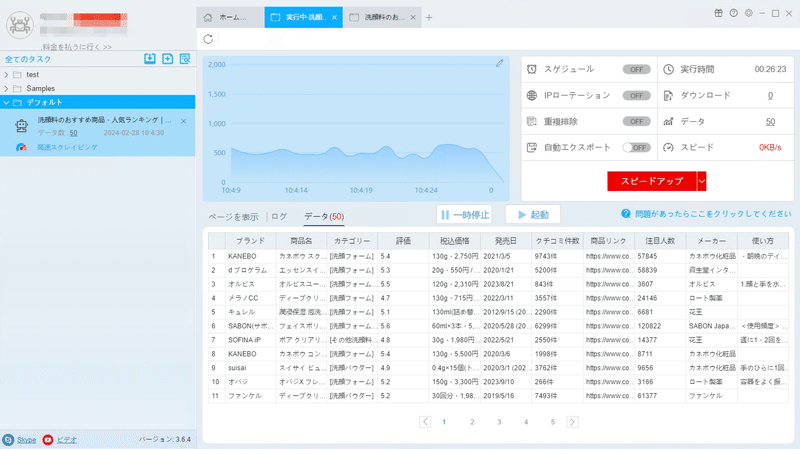
Task: Open settings gear icon in title bar
Action: [748, 13]
